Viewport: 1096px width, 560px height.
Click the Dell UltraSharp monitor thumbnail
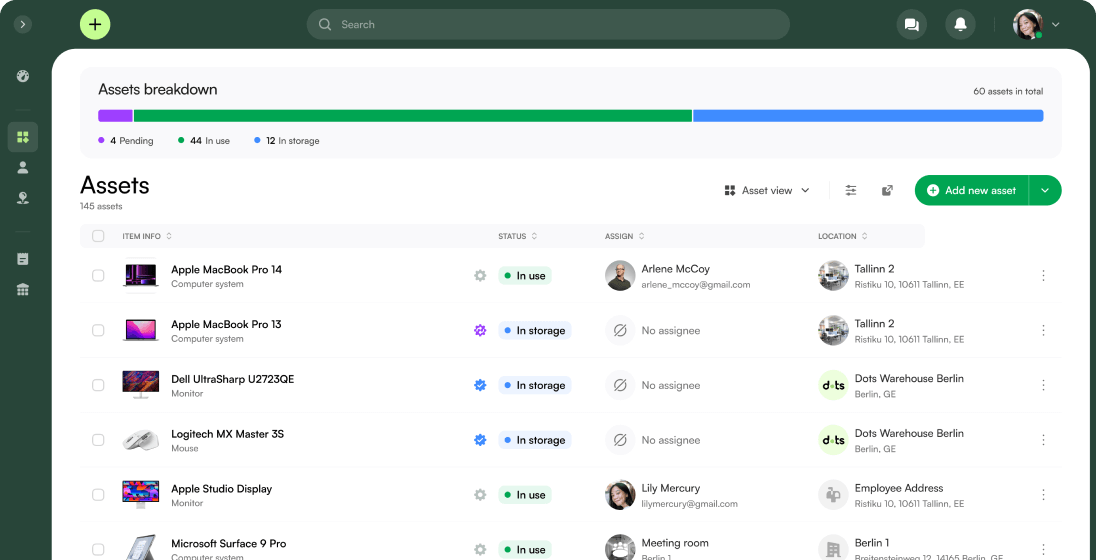(140, 385)
